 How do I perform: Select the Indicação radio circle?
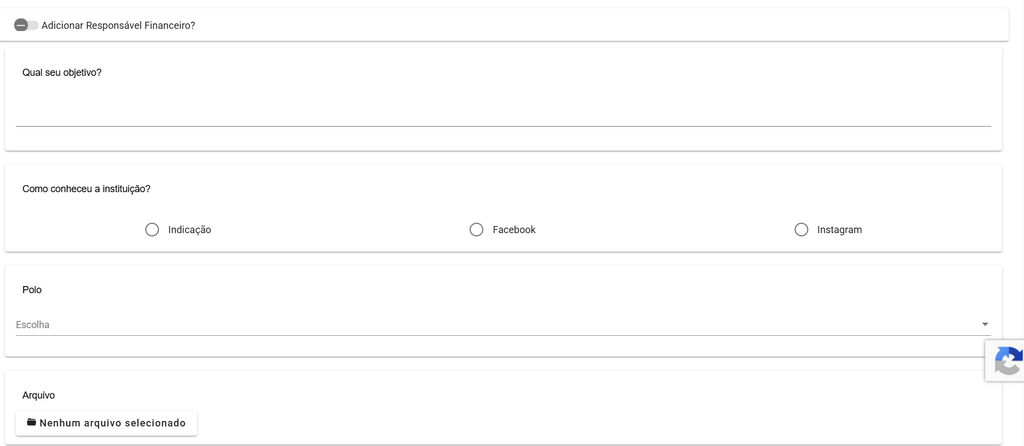click(x=152, y=230)
